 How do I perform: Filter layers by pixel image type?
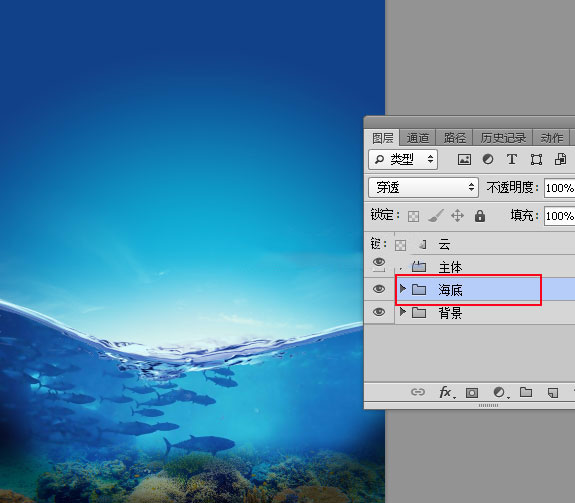(464, 159)
